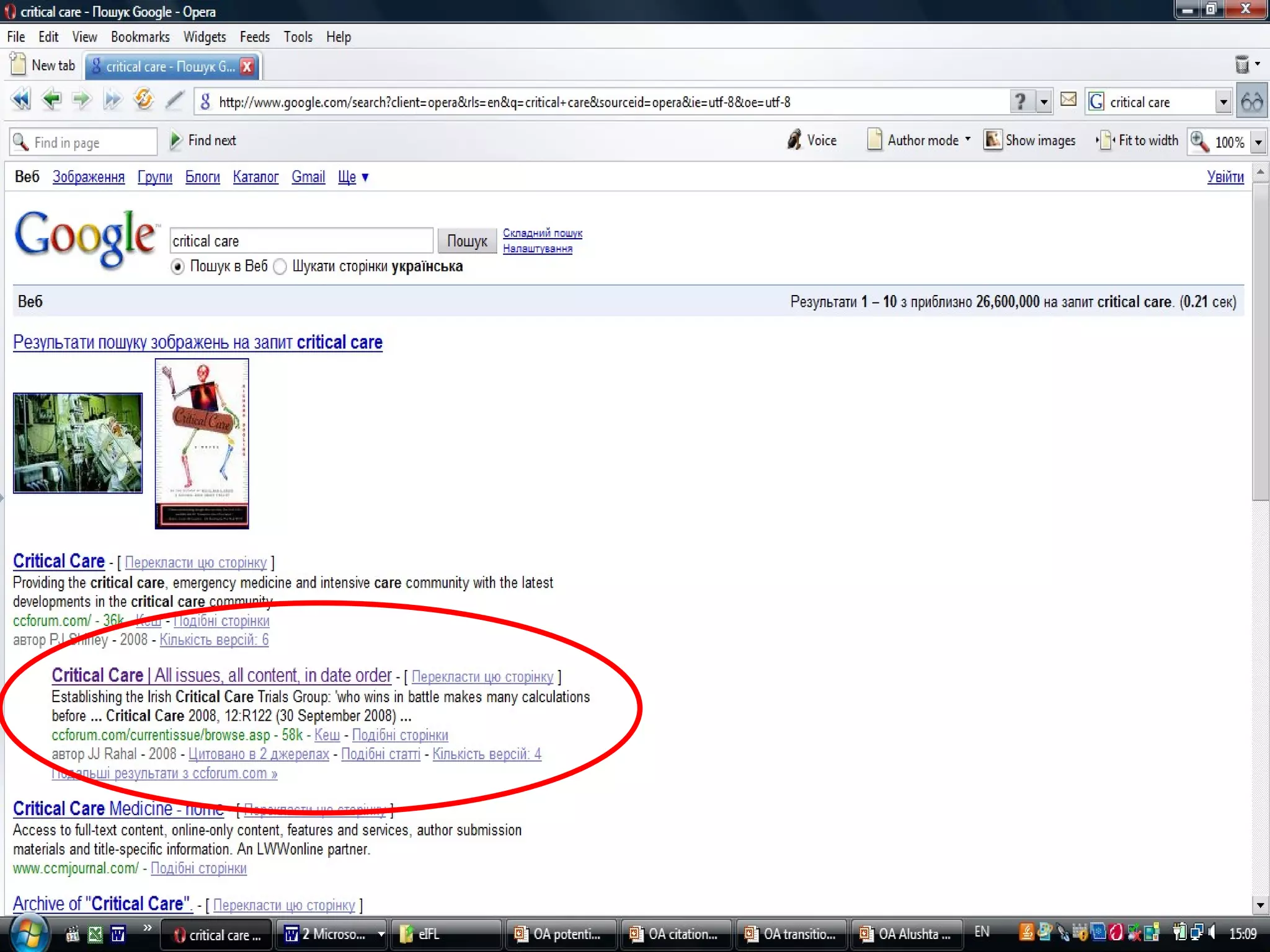Click the Fast Forward navigation icon
Image resolution: width=1270 pixels, height=952 pixels.
click(112, 100)
